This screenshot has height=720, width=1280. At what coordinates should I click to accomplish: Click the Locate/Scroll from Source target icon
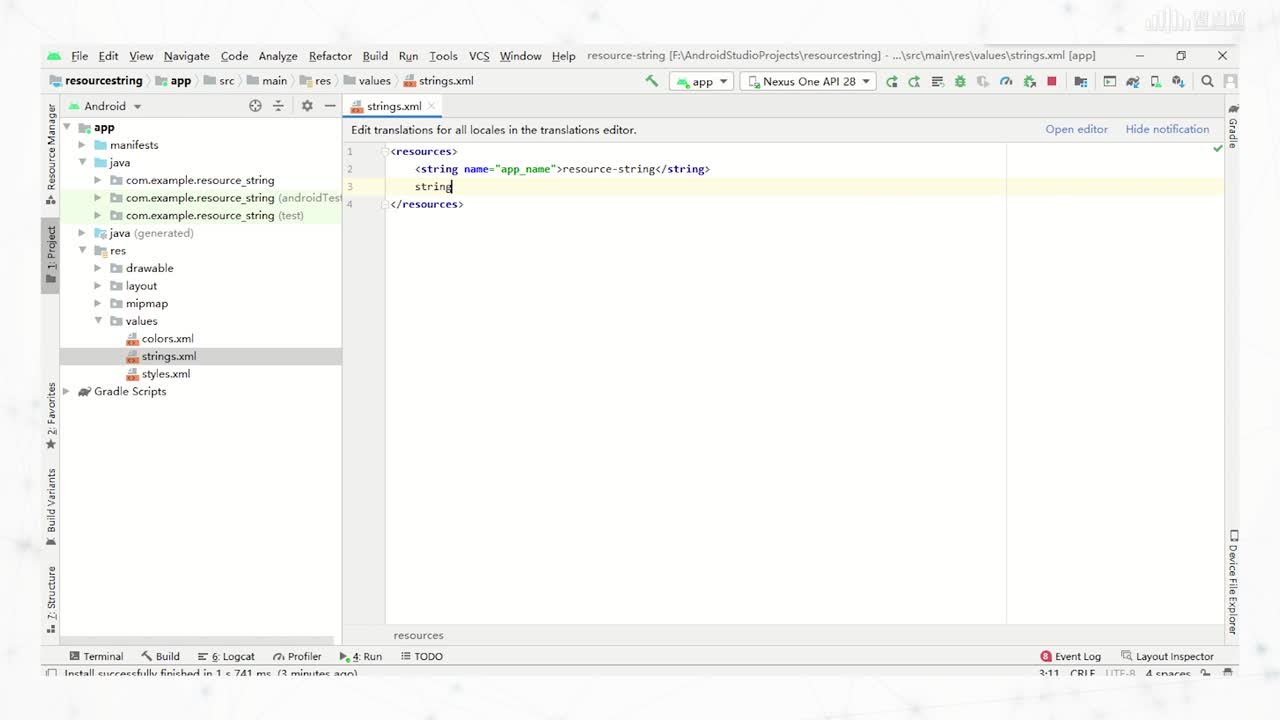point(255,106)
